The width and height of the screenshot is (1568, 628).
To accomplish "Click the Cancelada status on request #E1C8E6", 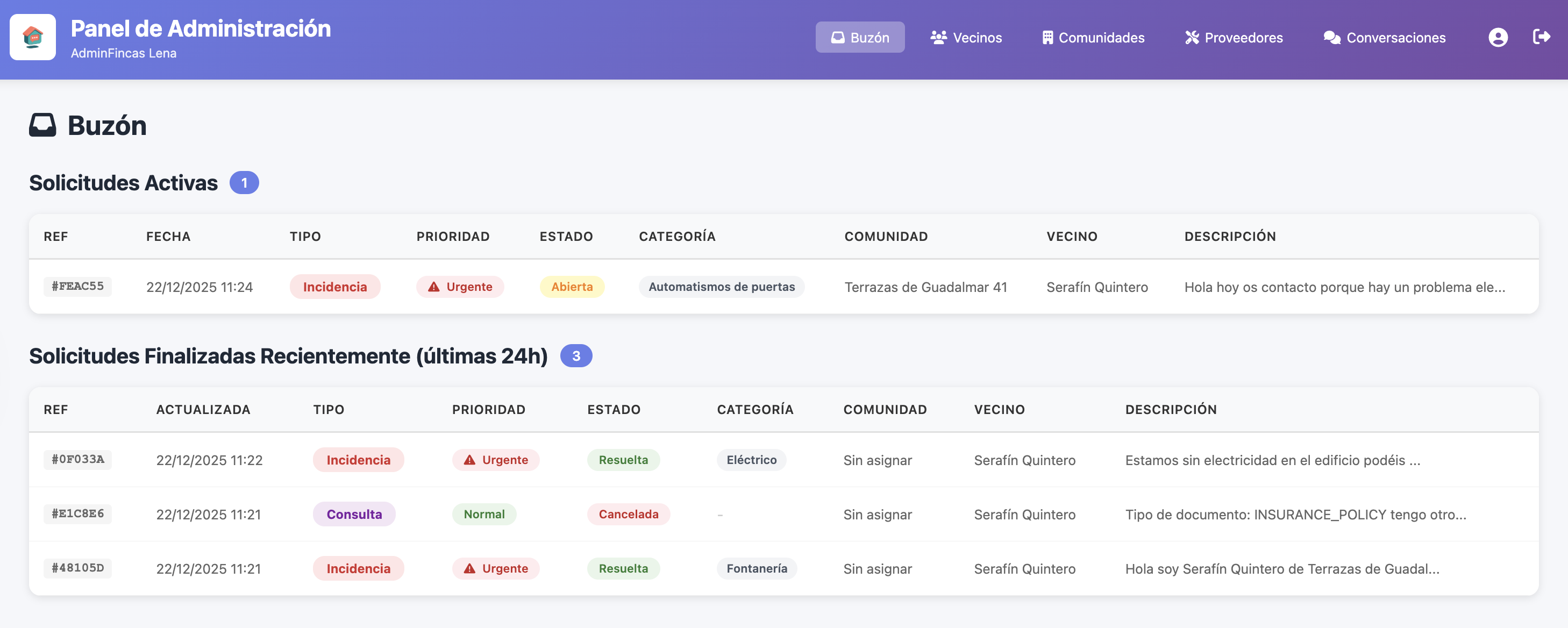I will tap(628, 514).
